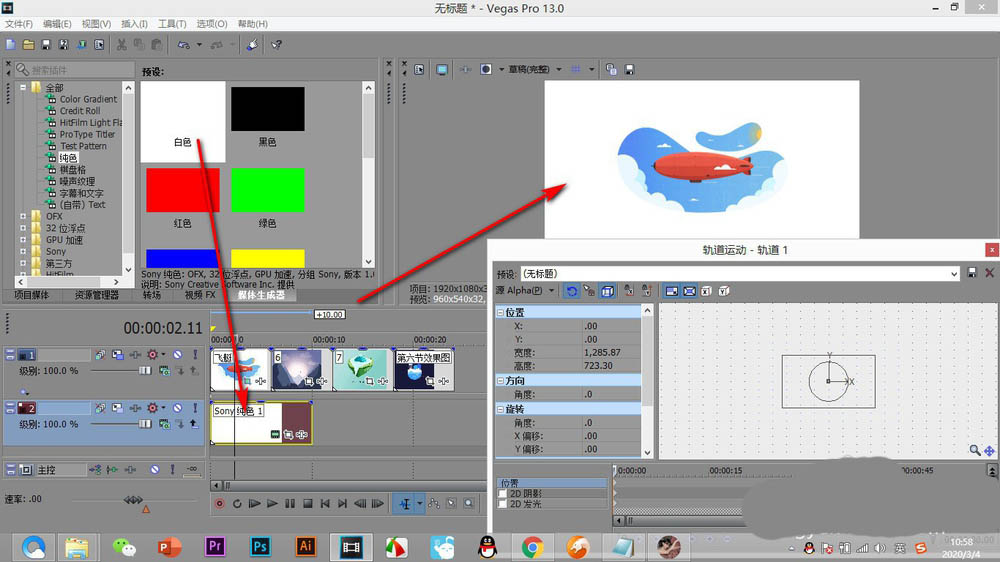Viewport: 1000px width, 562px height.
Task: Open Premiere Pro from the taskbar
Action: (215, 547)
